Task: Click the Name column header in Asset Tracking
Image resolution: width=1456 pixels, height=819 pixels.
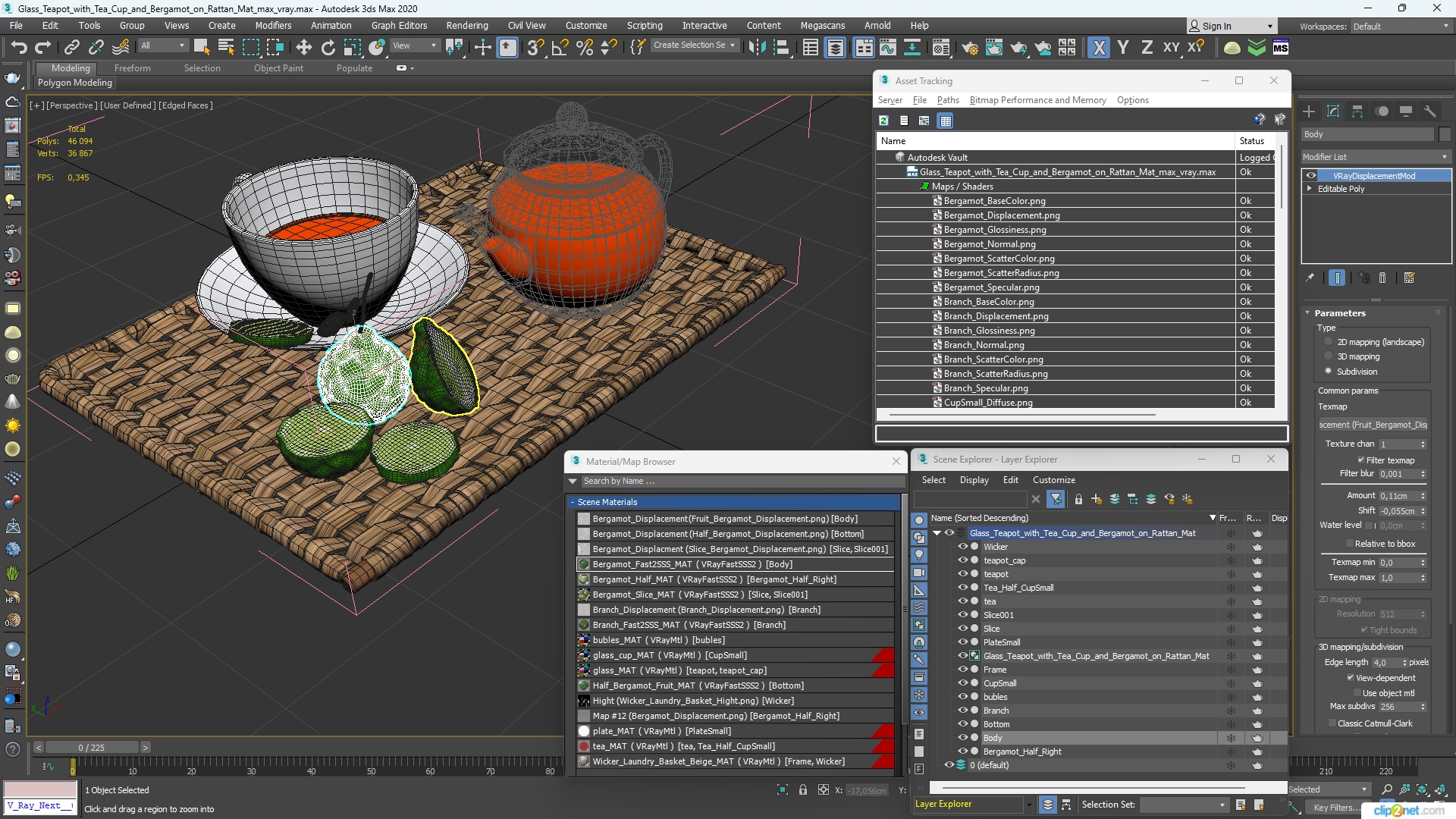Action: [1056, 141]
